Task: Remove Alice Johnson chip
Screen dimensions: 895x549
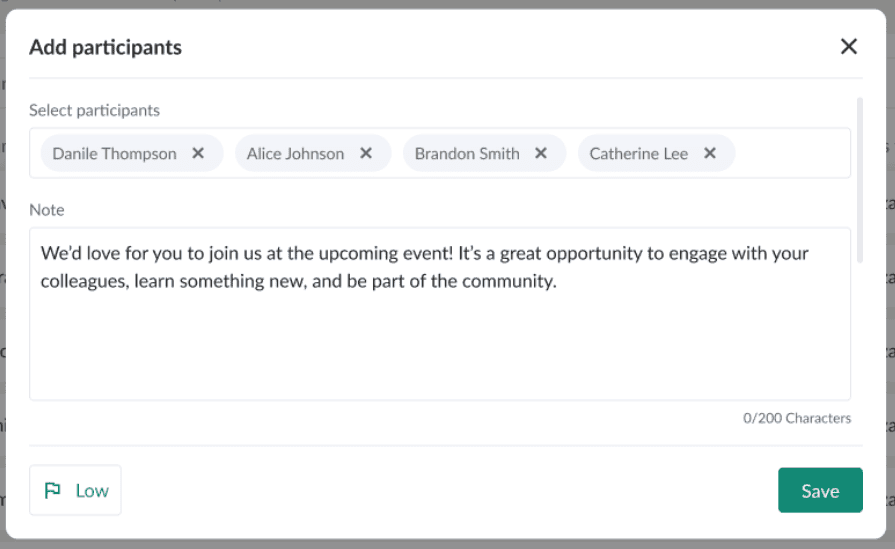Action: pos(366,154)
